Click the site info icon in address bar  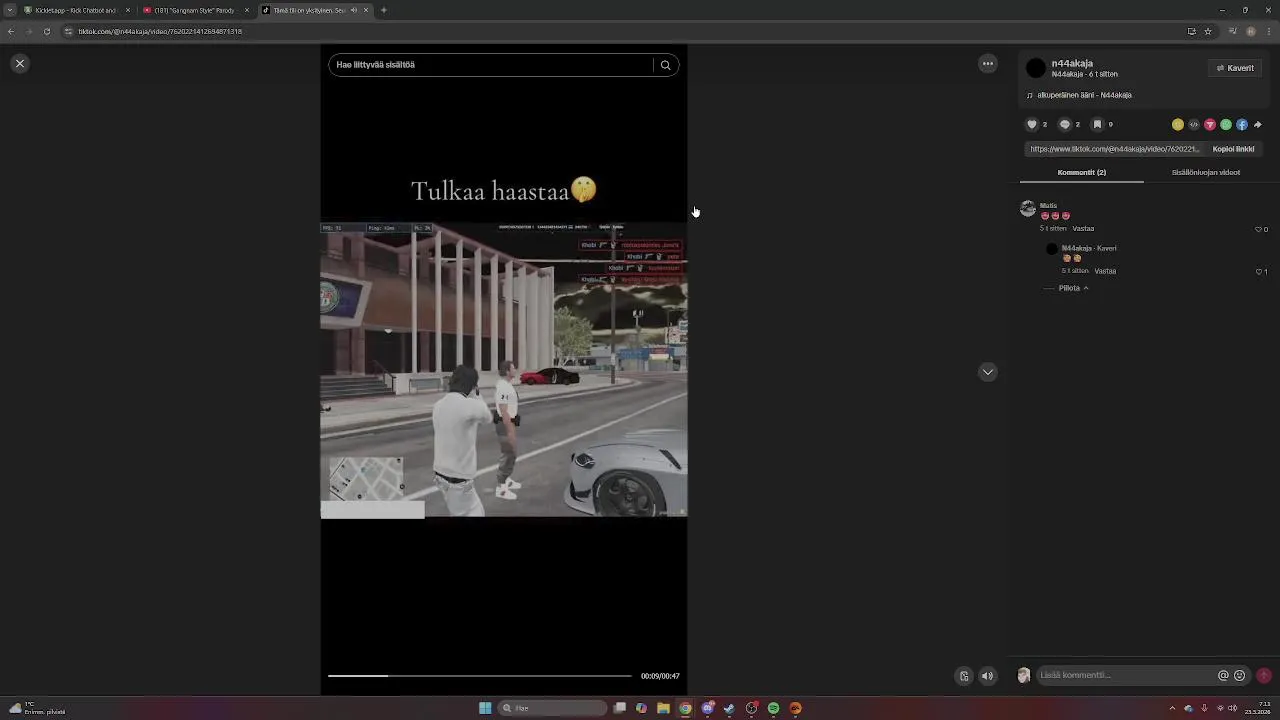(x=68, y=31)
